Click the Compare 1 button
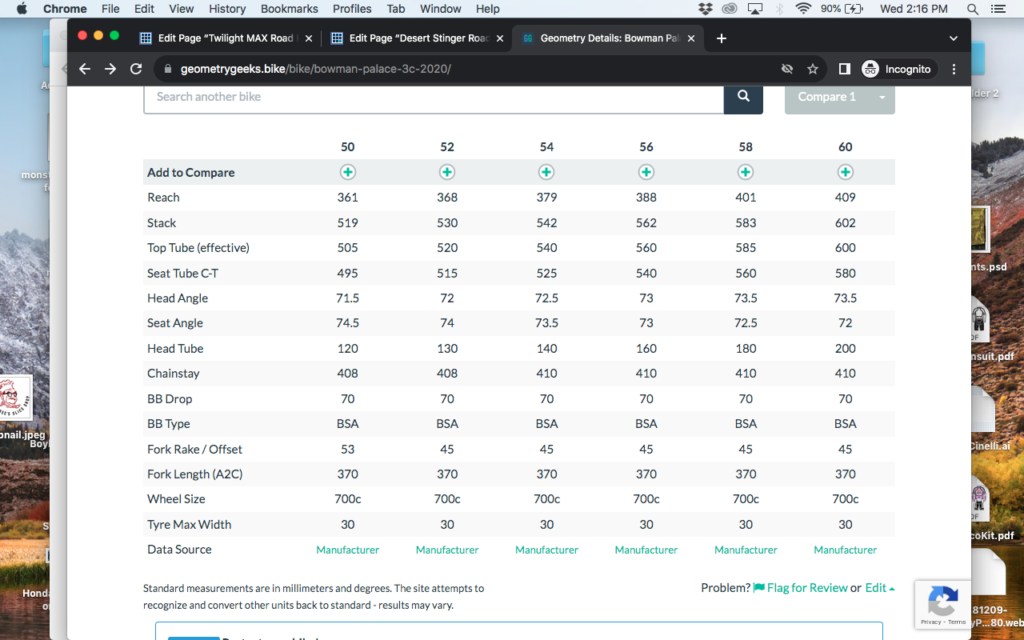 click(827, 97)
